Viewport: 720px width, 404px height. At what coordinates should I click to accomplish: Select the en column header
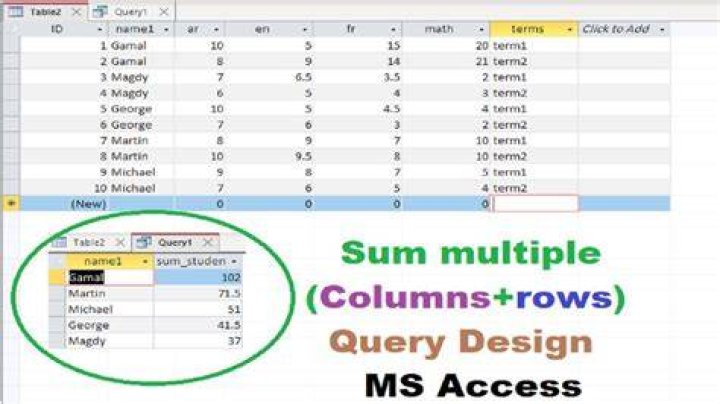pyautogui.click(x=268, y=29)
